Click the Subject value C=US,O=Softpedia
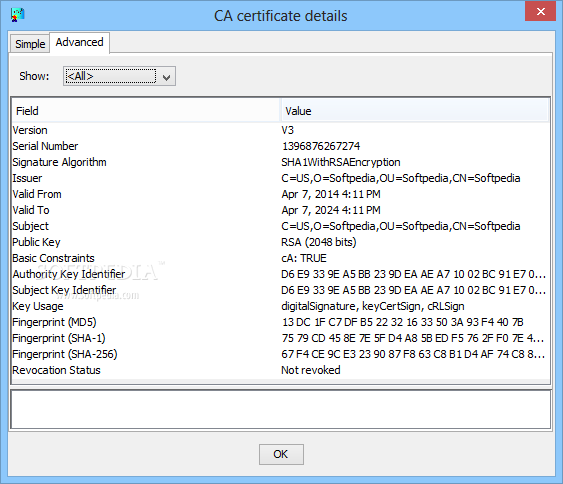Image resolution: width=563 pixels, height=484 pixels. tap(401, 226)
